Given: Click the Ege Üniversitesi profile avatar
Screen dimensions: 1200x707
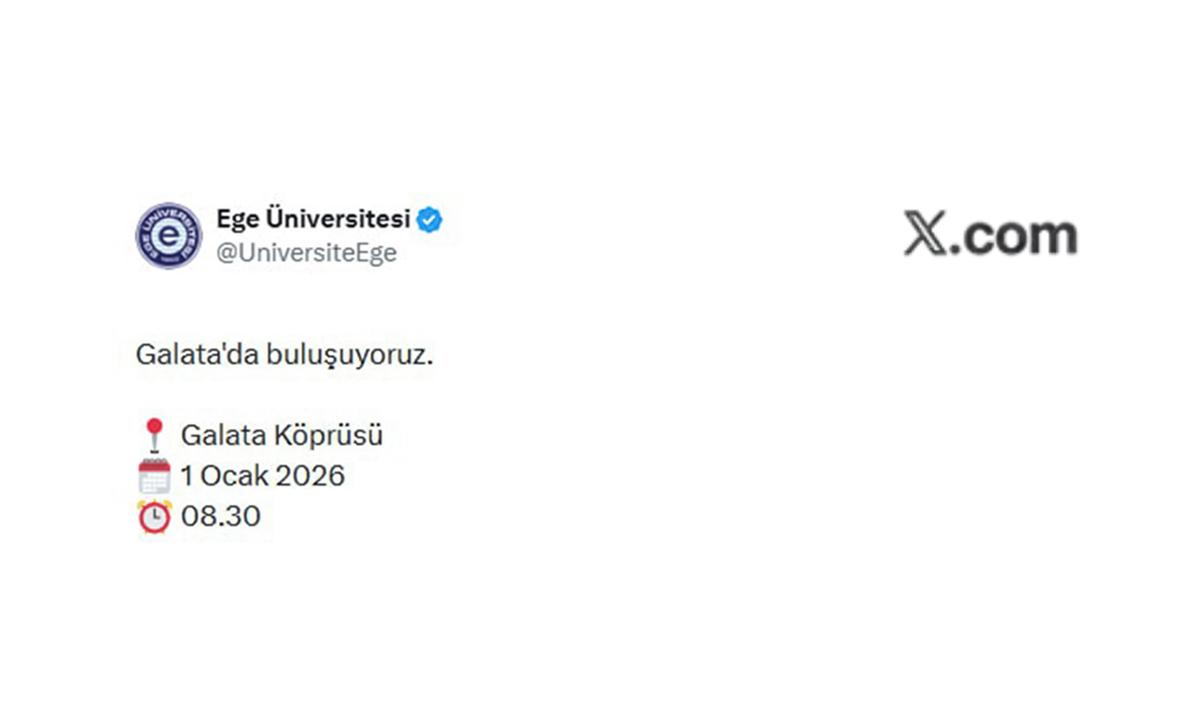Looking at the screenshot, I should tap(168, 236).
